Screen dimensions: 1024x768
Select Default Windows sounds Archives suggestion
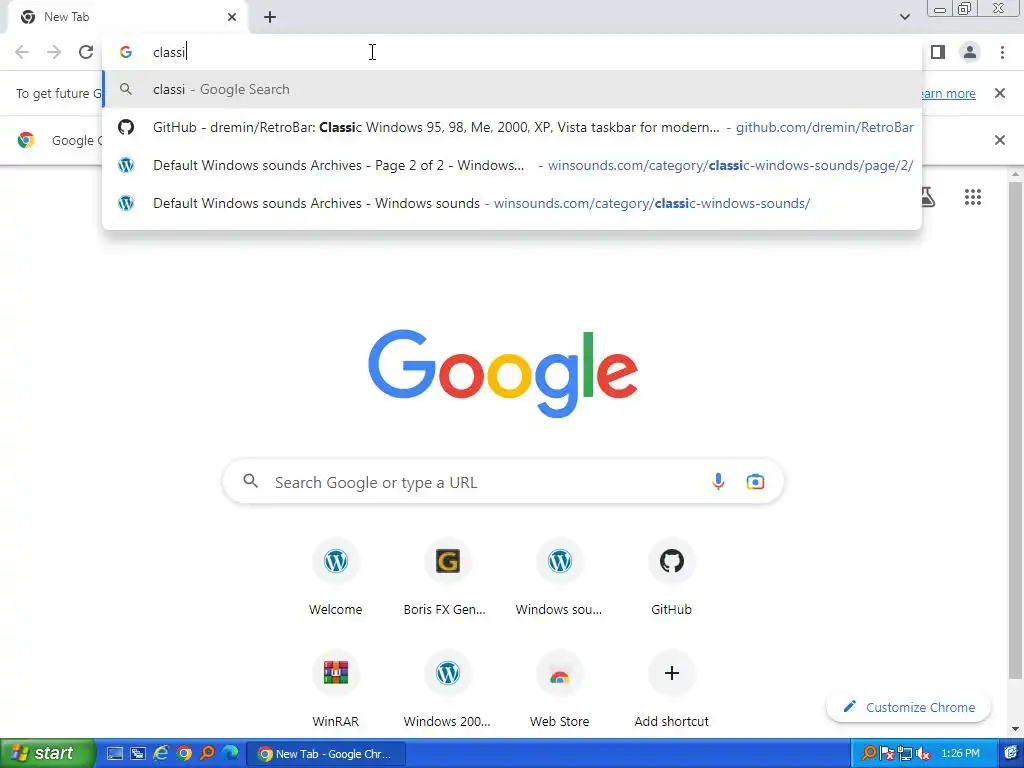(x=512, y=203)
